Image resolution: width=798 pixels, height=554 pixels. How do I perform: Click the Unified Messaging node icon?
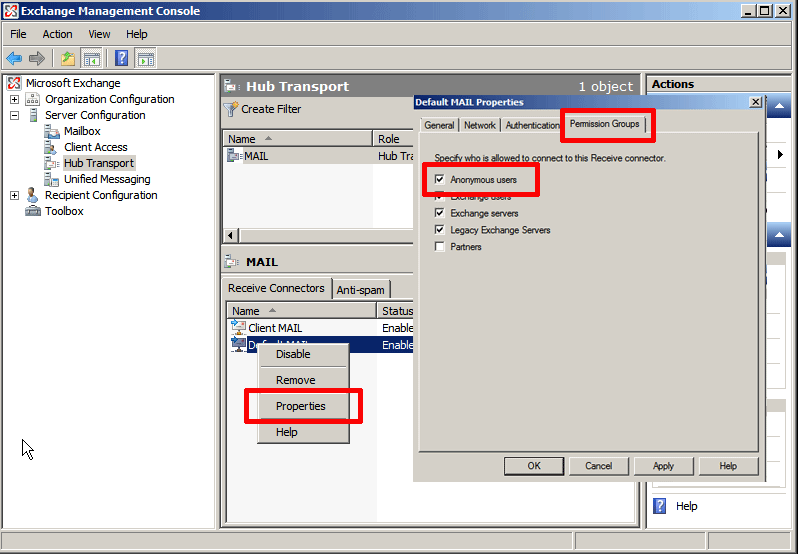point(51,179)
